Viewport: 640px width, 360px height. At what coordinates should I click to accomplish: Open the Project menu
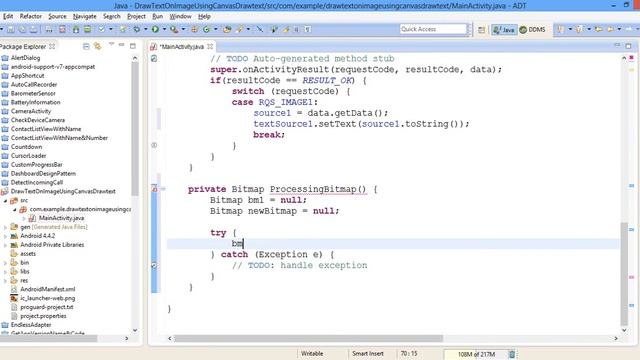point(136,16)
